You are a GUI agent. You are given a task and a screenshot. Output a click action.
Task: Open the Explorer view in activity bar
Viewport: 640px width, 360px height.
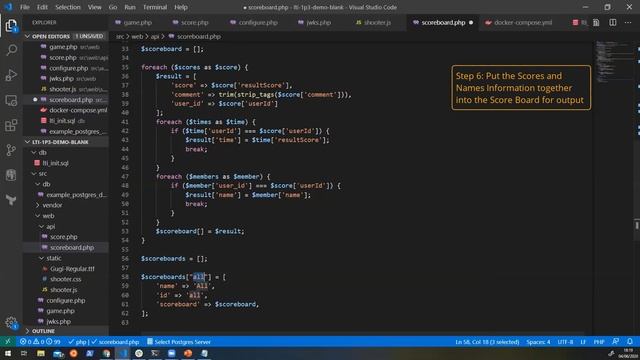(x=11, y=26)
